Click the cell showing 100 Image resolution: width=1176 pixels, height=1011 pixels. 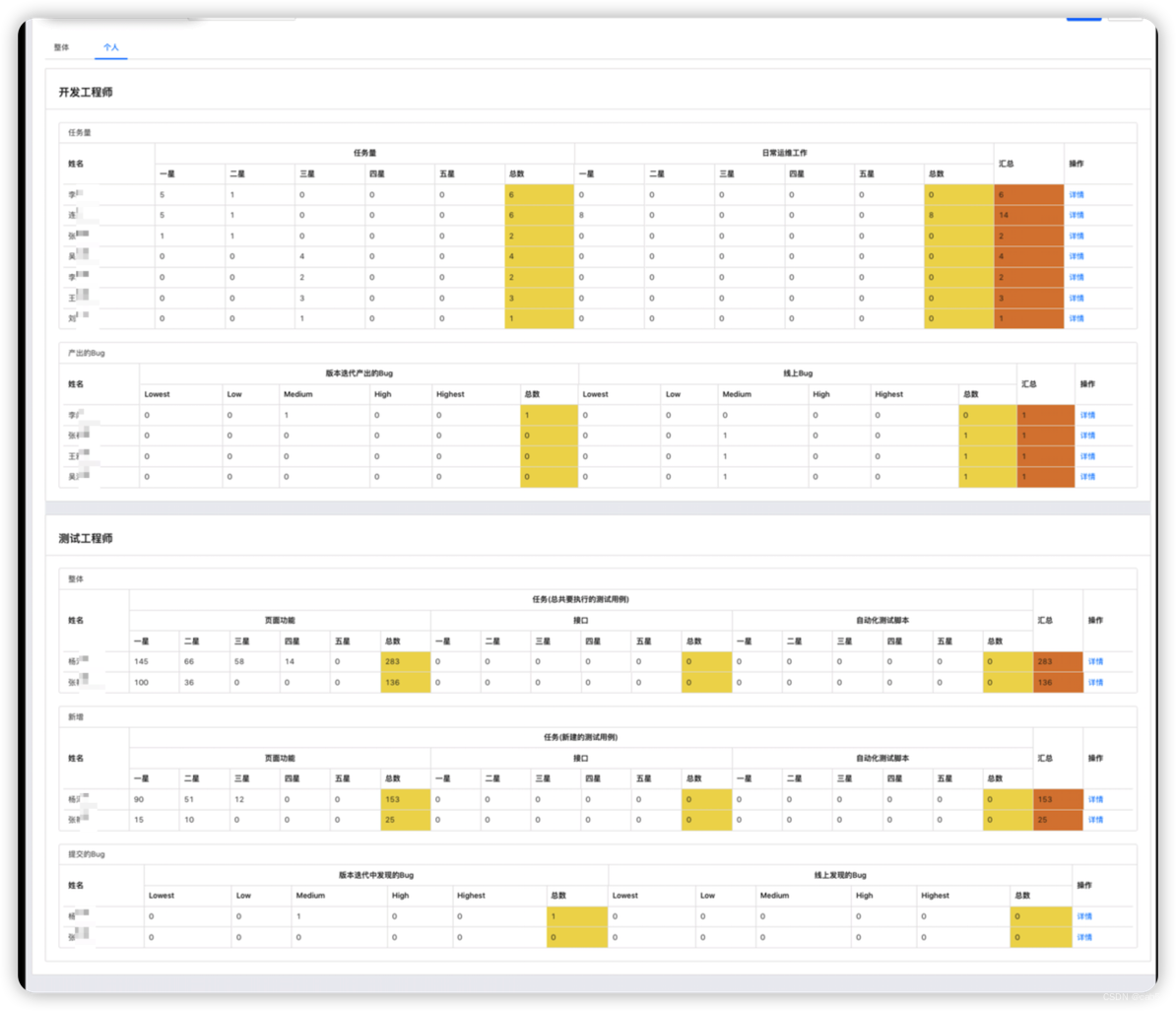(x=154, y=682)
